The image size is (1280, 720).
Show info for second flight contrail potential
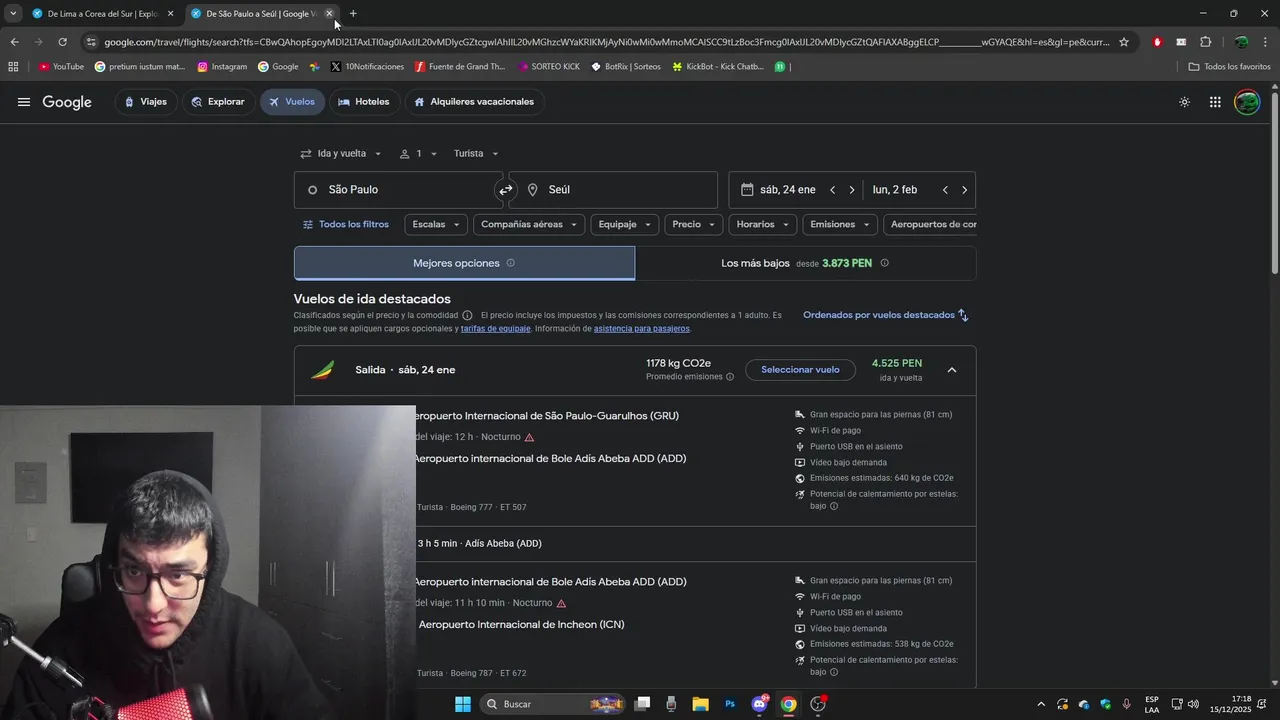point(834,672)
